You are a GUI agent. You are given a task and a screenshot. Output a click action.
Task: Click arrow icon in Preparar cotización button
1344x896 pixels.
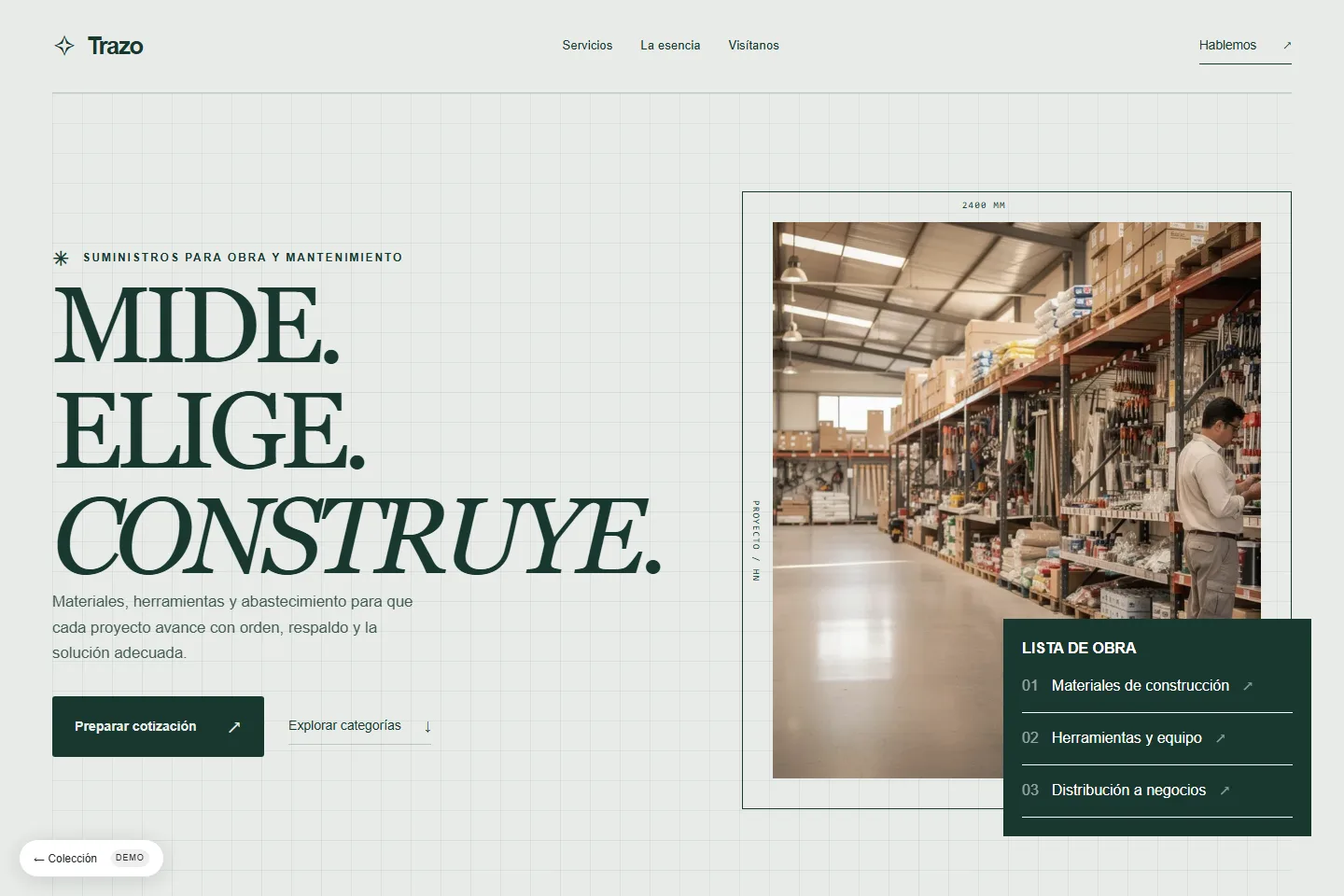[x=234, y=726]
